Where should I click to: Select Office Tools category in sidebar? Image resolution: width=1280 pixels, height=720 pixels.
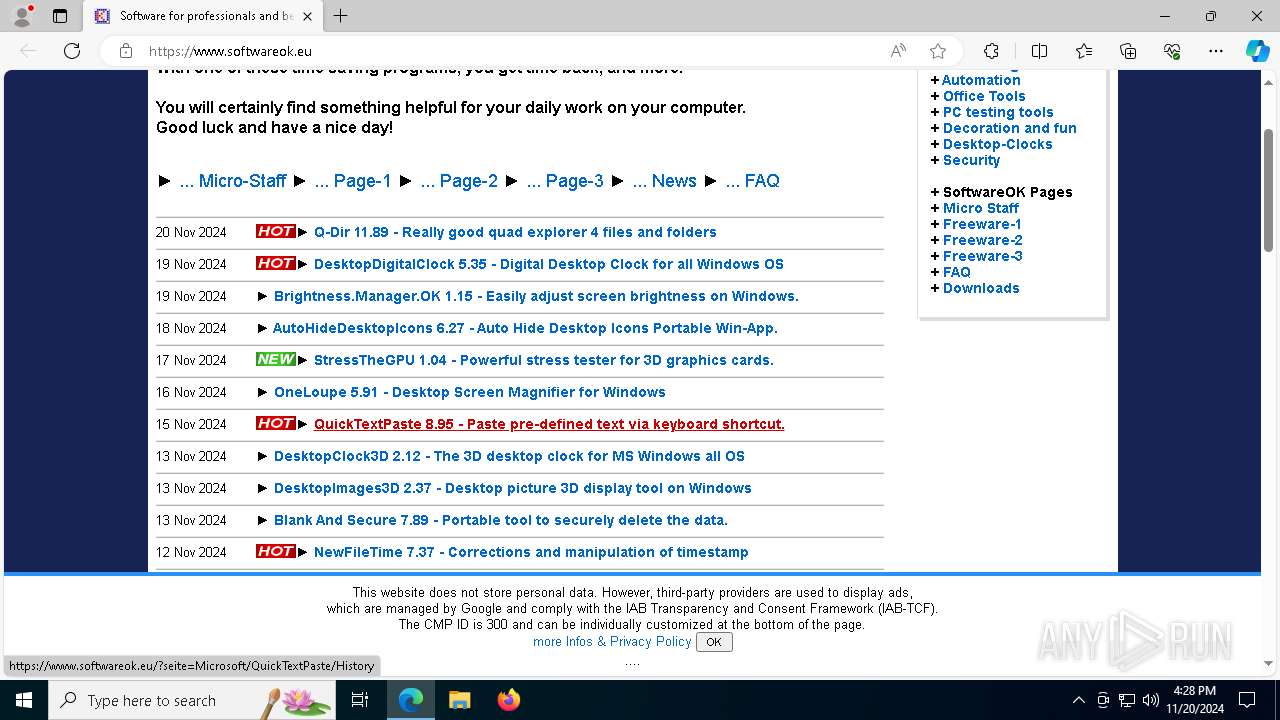coord(984,96)
